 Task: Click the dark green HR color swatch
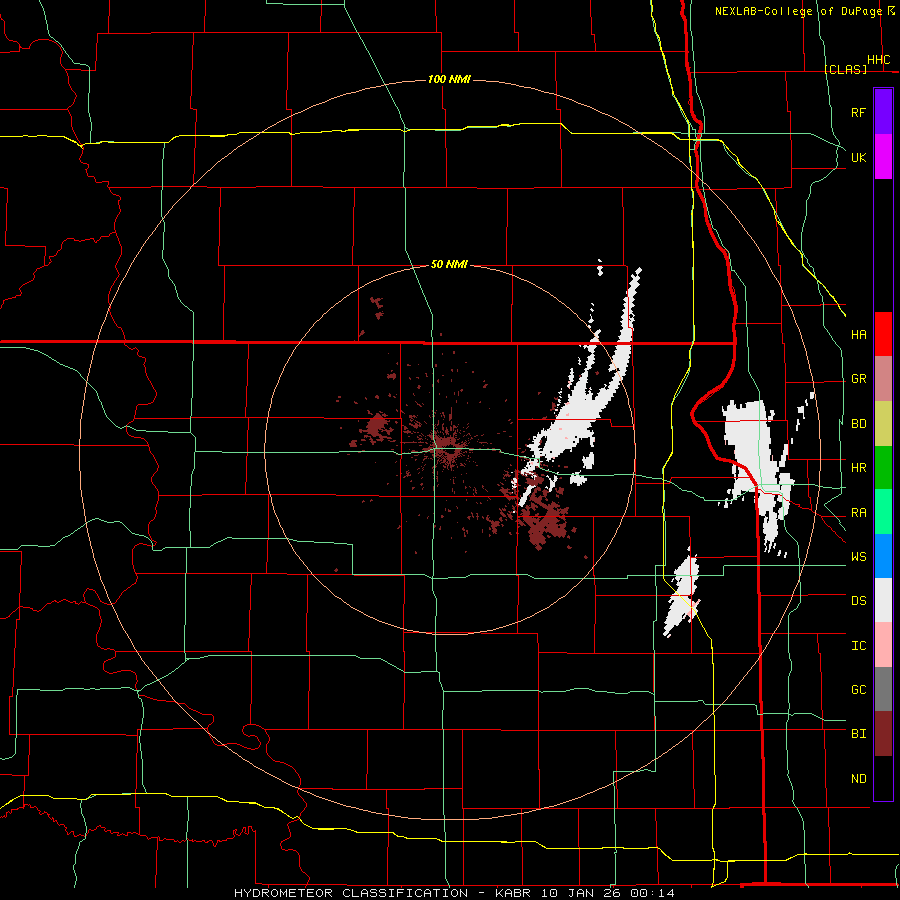(x=883, y=468)
